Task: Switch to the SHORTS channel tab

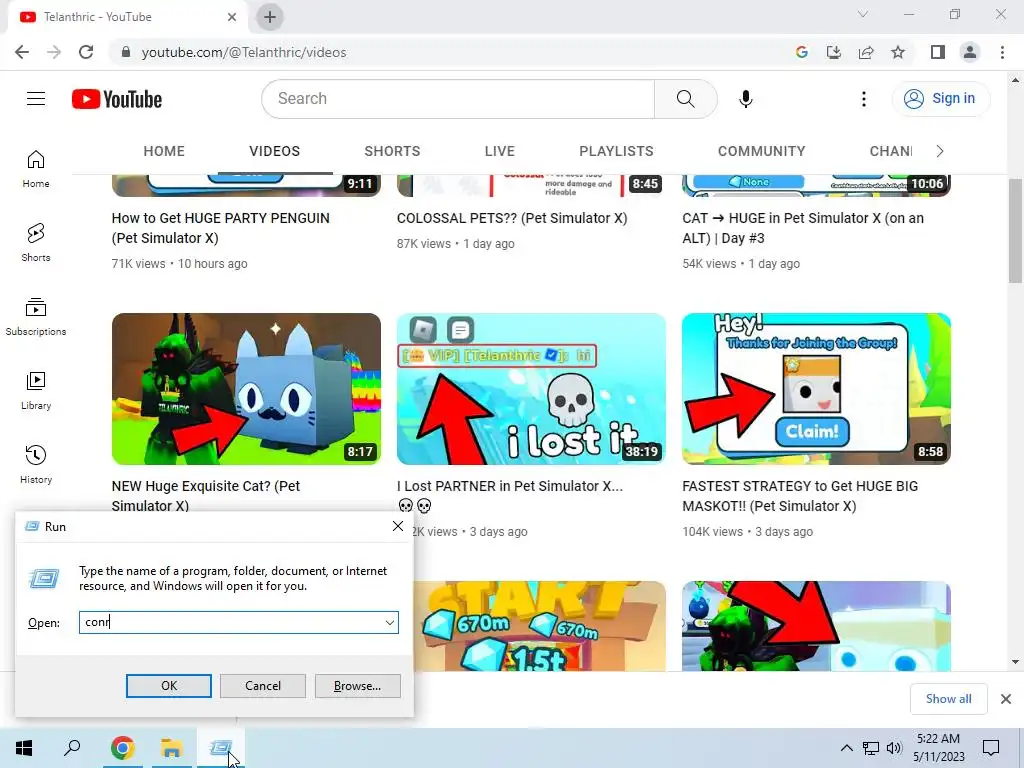Action: click(392, 152)
